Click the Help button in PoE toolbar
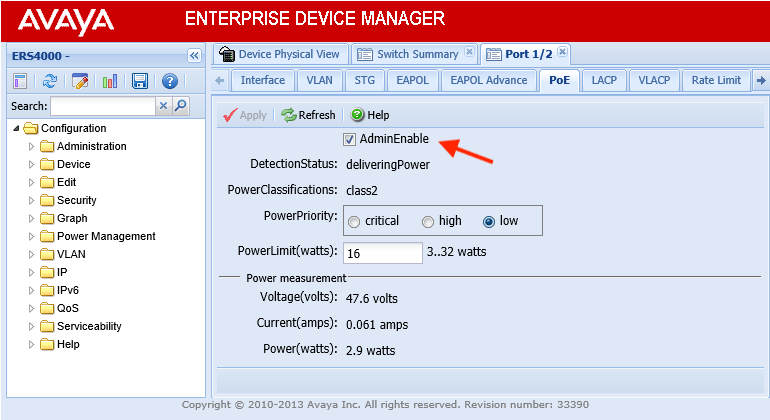770x420 pixels. (370, 115)
